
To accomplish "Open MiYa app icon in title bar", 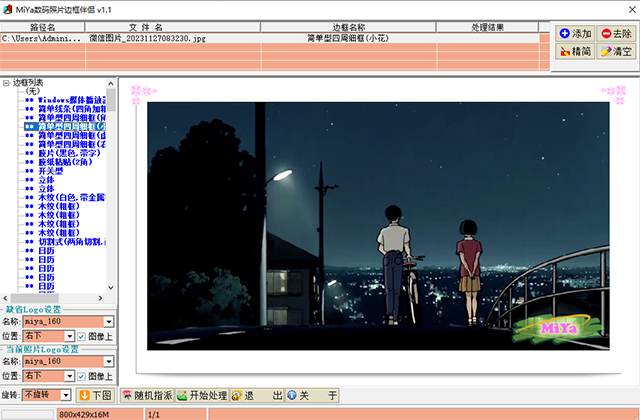I will tap(7, 9).
